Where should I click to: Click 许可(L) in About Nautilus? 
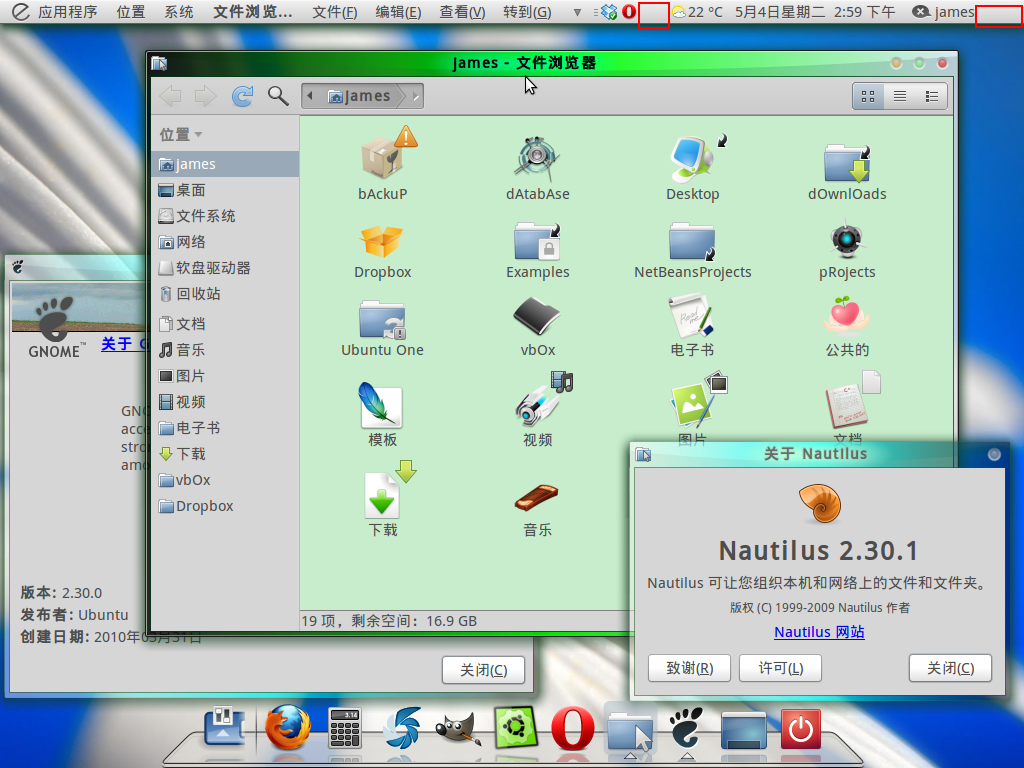click(x=780, y=668)
